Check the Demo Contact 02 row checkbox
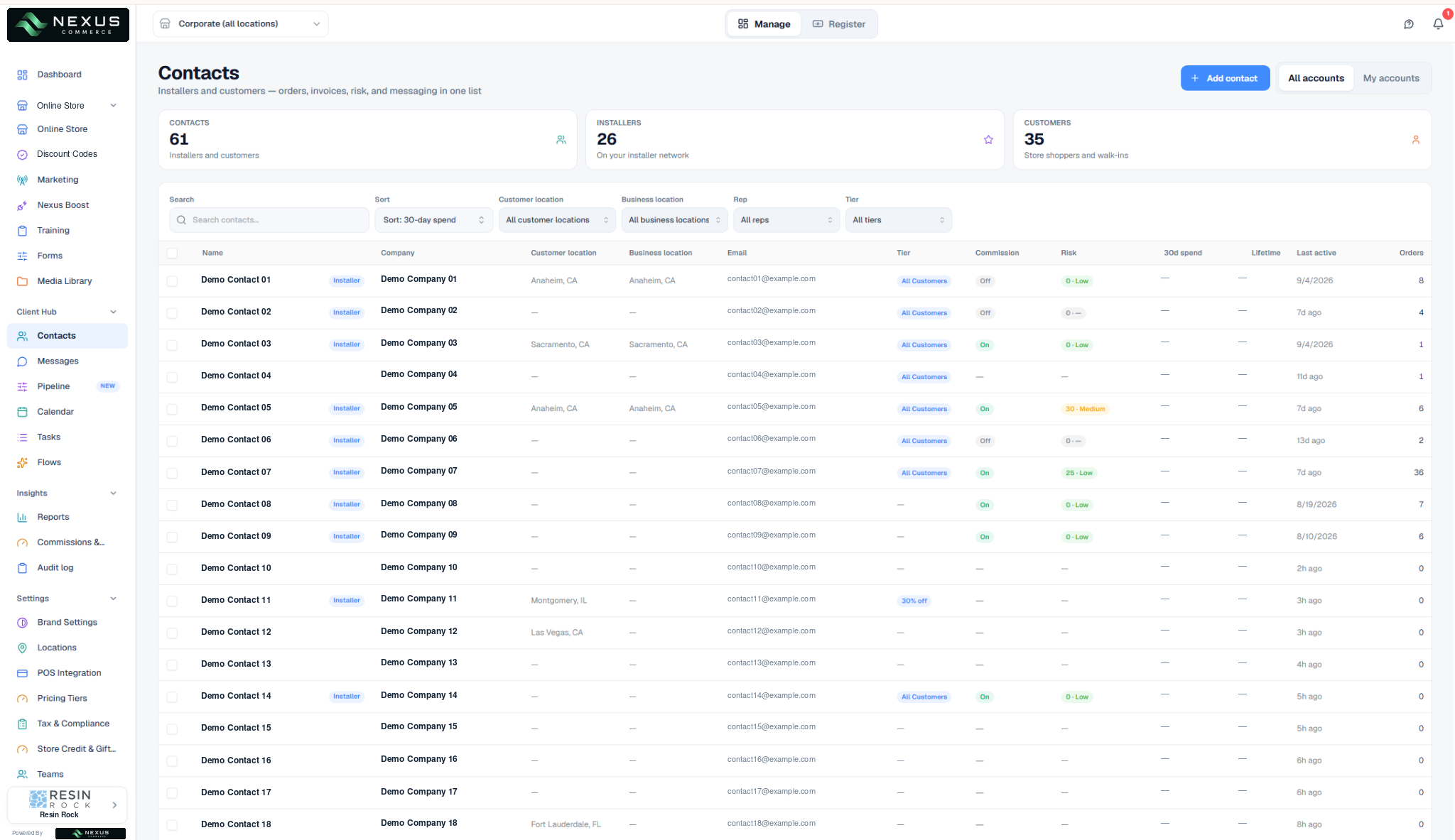 coord(172,313)
